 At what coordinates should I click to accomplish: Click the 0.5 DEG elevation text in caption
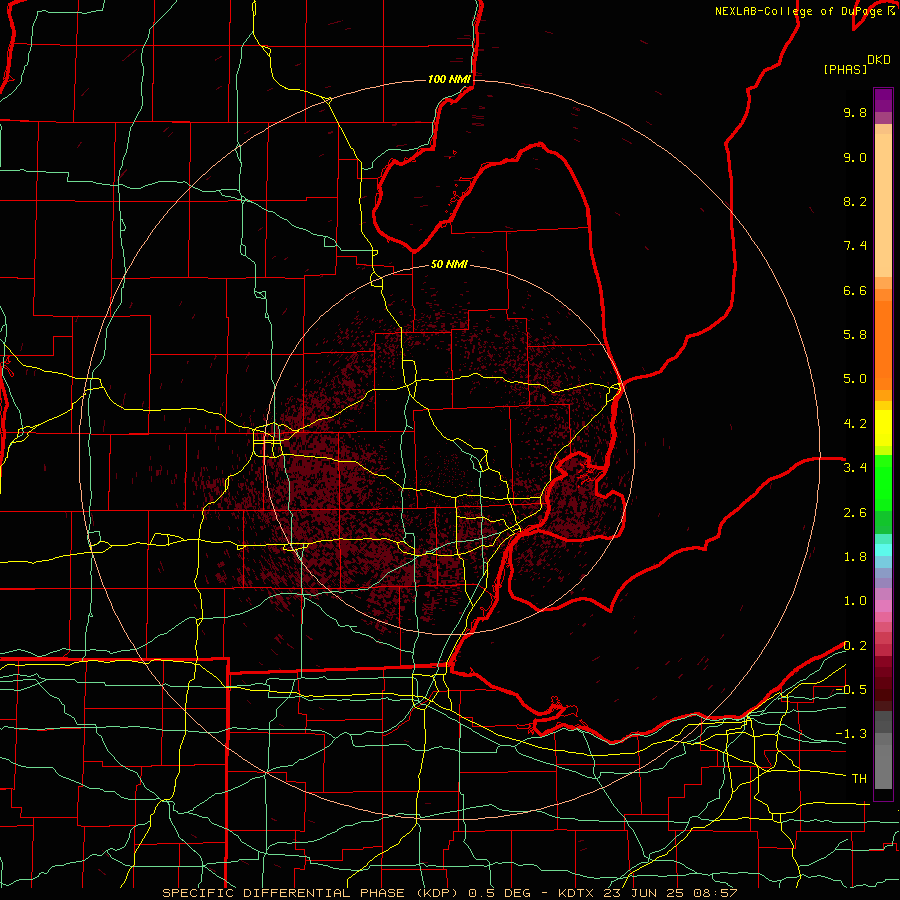pyautogui.click(x=500, y=893)
